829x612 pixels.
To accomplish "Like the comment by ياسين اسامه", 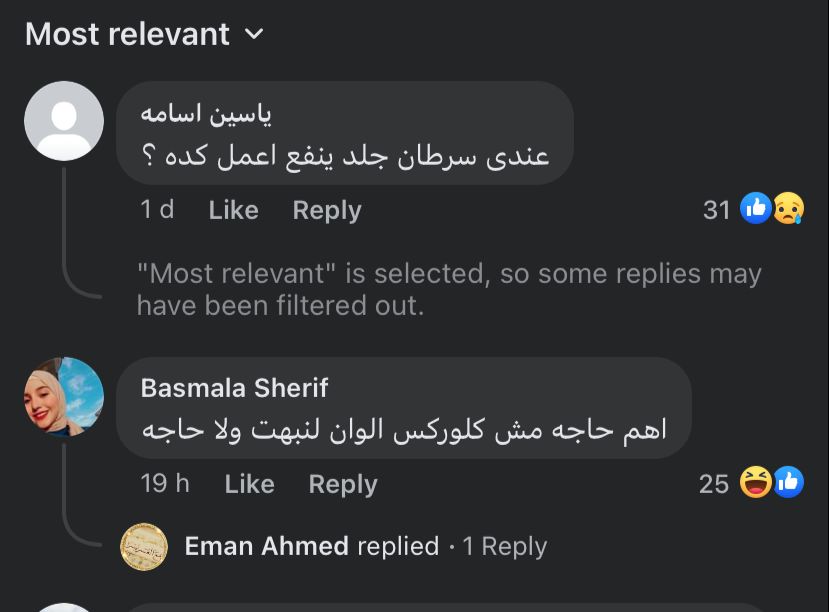I will click(233, 210).
